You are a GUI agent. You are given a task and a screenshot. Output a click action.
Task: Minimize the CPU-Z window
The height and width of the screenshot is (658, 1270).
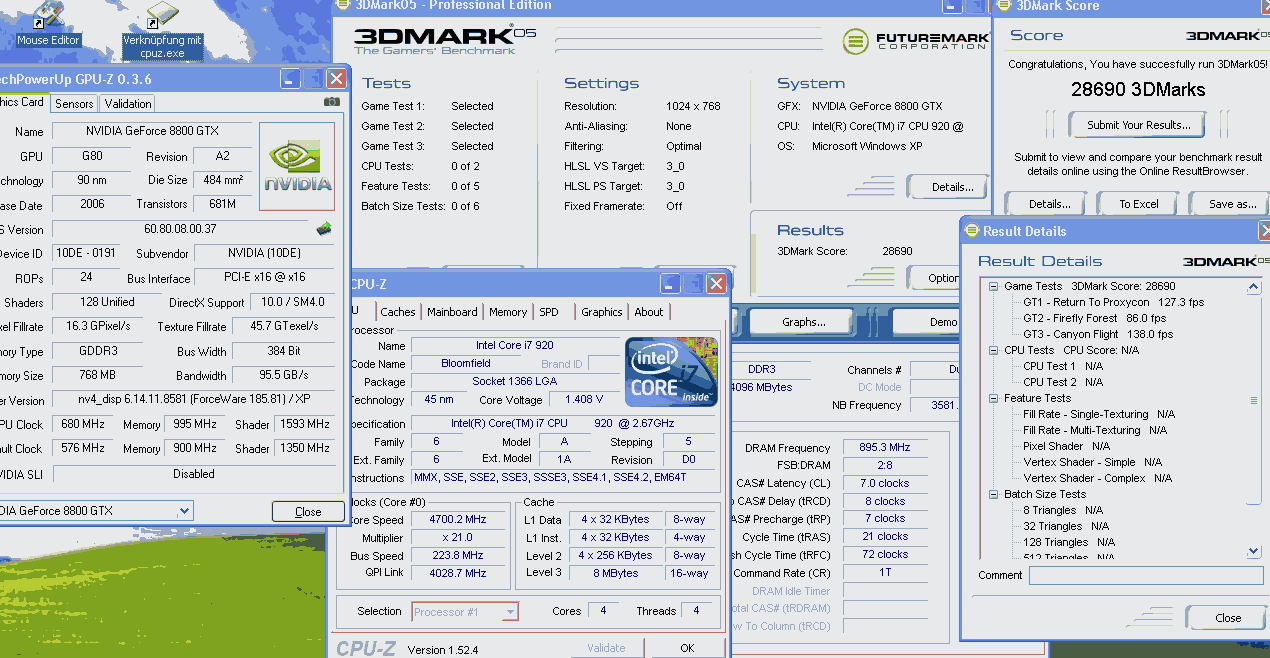click(x=671, y=284)
